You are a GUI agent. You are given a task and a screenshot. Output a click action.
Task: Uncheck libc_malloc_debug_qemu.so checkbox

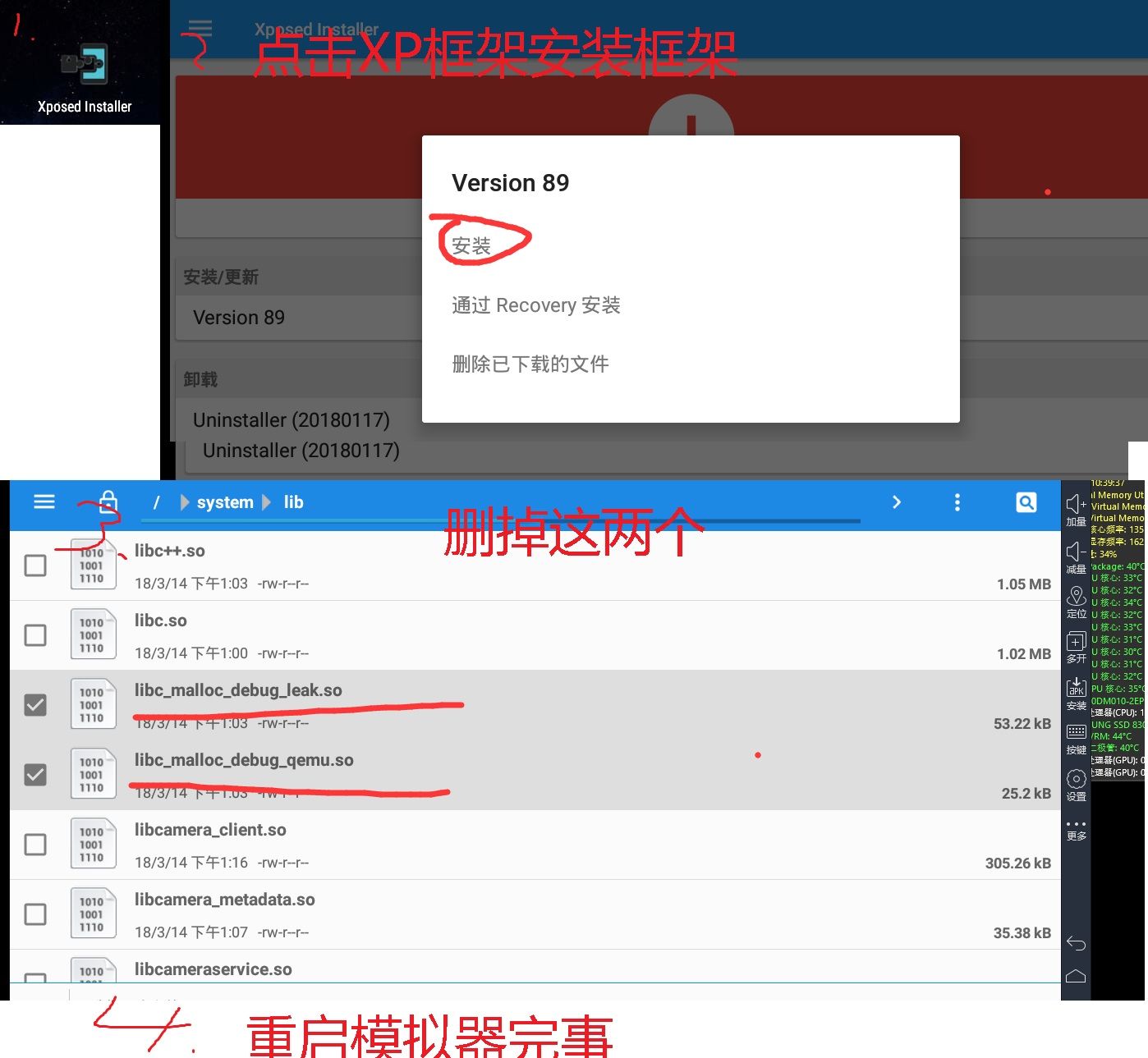pos(35,775)
